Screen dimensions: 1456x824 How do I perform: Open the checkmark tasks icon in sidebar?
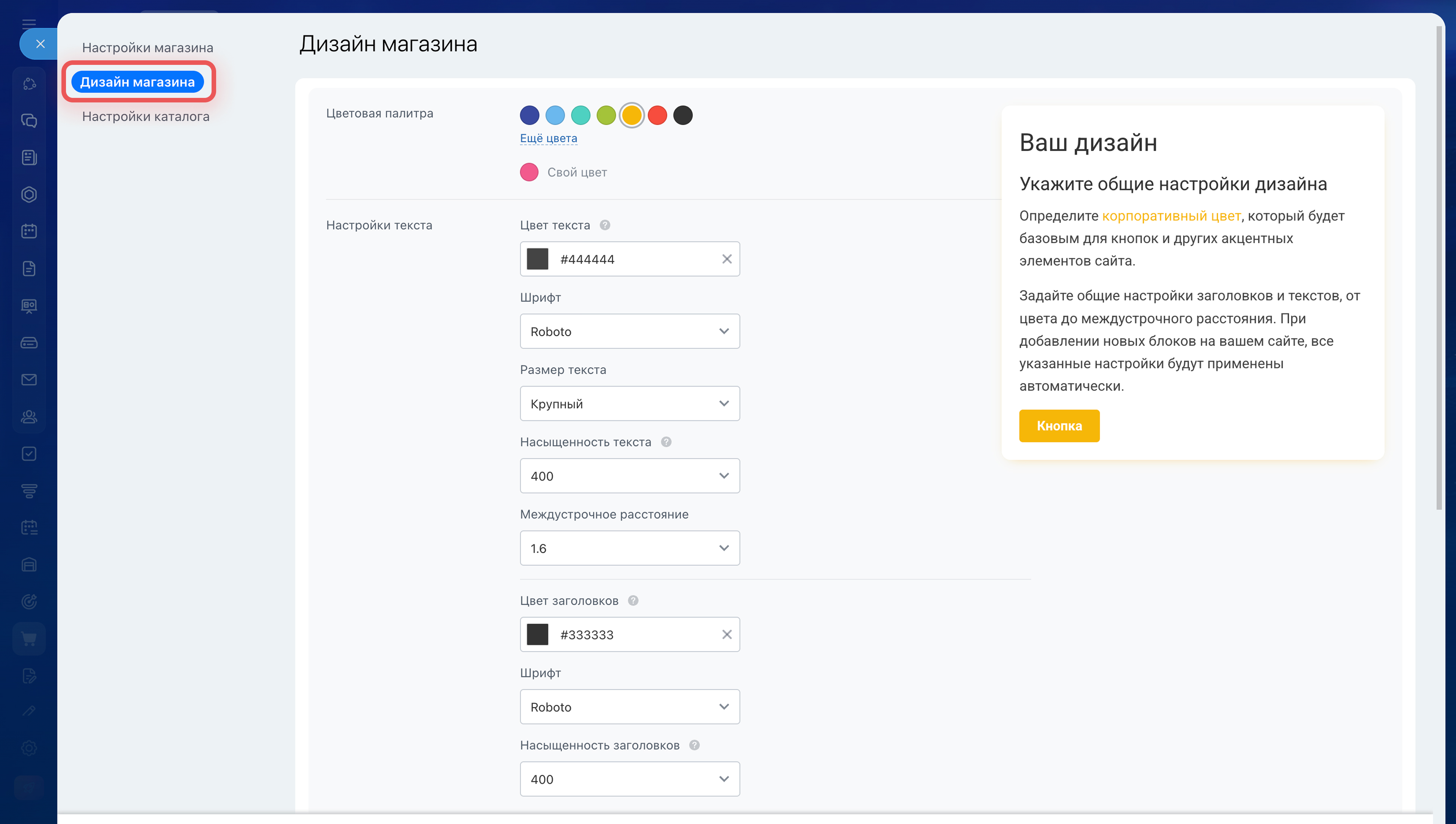click(29, 454)
